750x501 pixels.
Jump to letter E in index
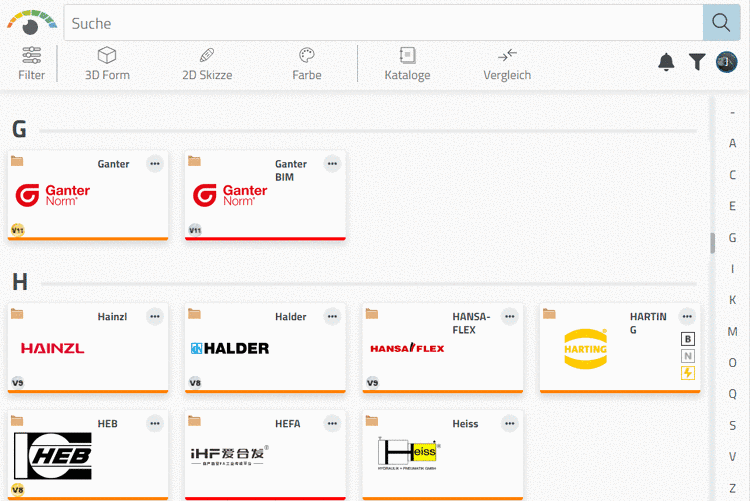pyautogui.click(x=732, y=206)
